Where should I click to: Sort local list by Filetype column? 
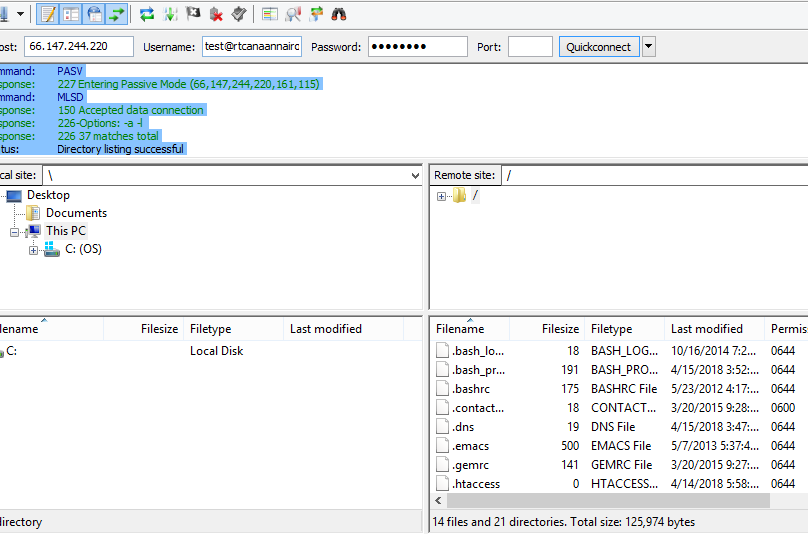coord(210,329)
